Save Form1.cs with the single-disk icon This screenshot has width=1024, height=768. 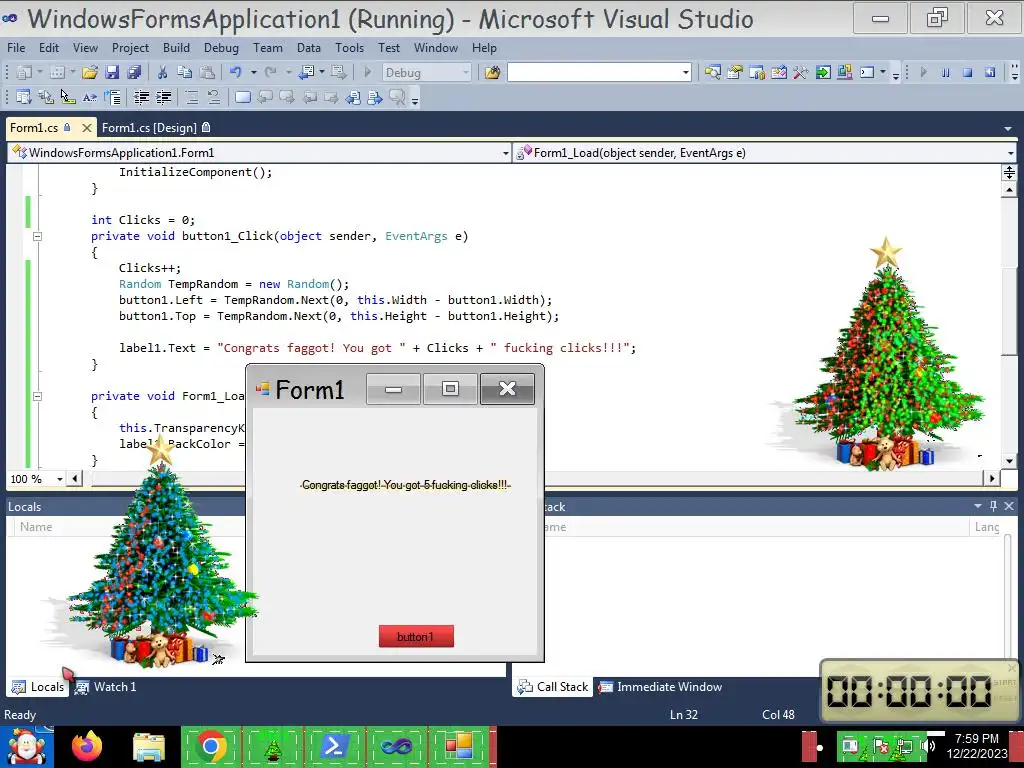[x=112, y=72]
